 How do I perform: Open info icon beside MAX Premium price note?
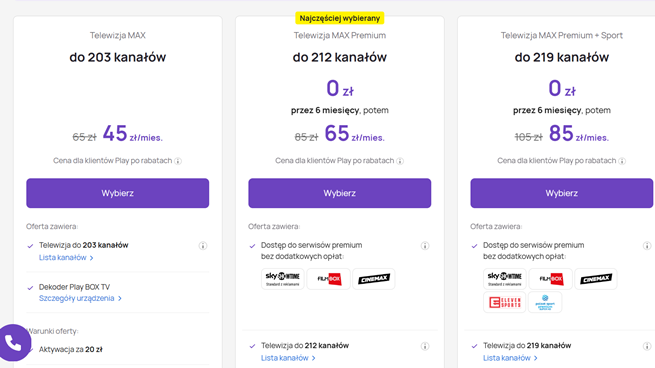[x=400, y=161]
